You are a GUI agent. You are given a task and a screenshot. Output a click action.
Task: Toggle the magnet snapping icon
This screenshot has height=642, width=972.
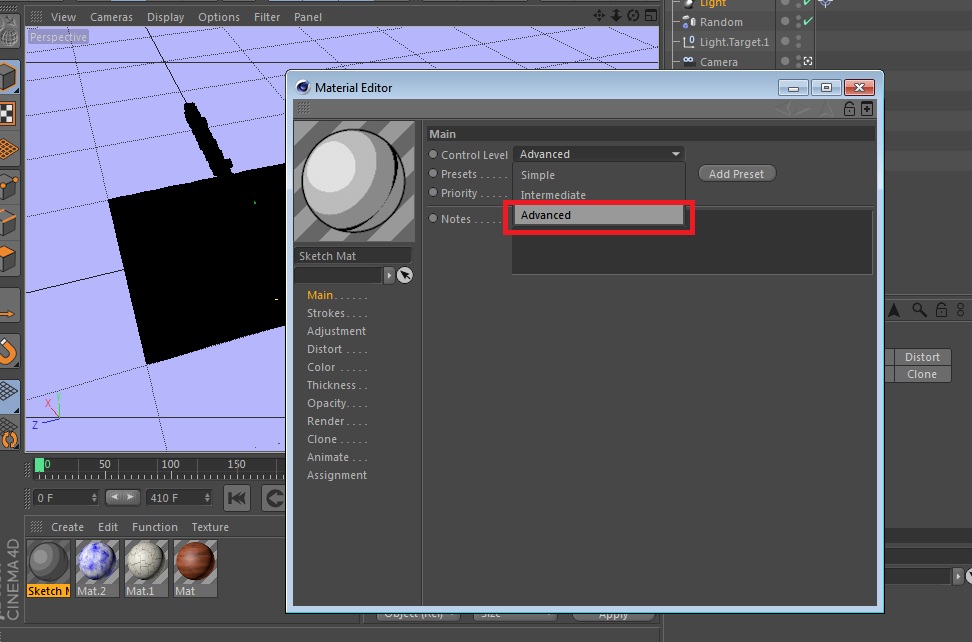click(9, 351)
